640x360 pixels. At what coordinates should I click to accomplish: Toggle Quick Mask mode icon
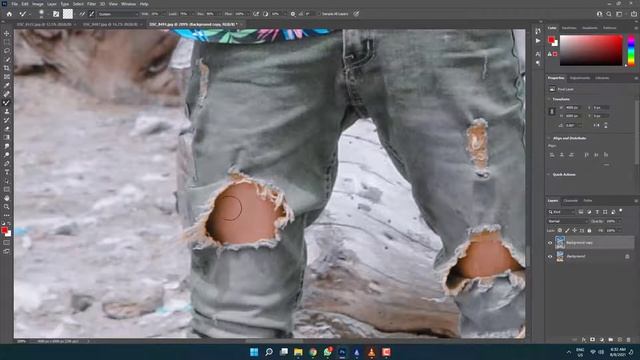(7, 242)
